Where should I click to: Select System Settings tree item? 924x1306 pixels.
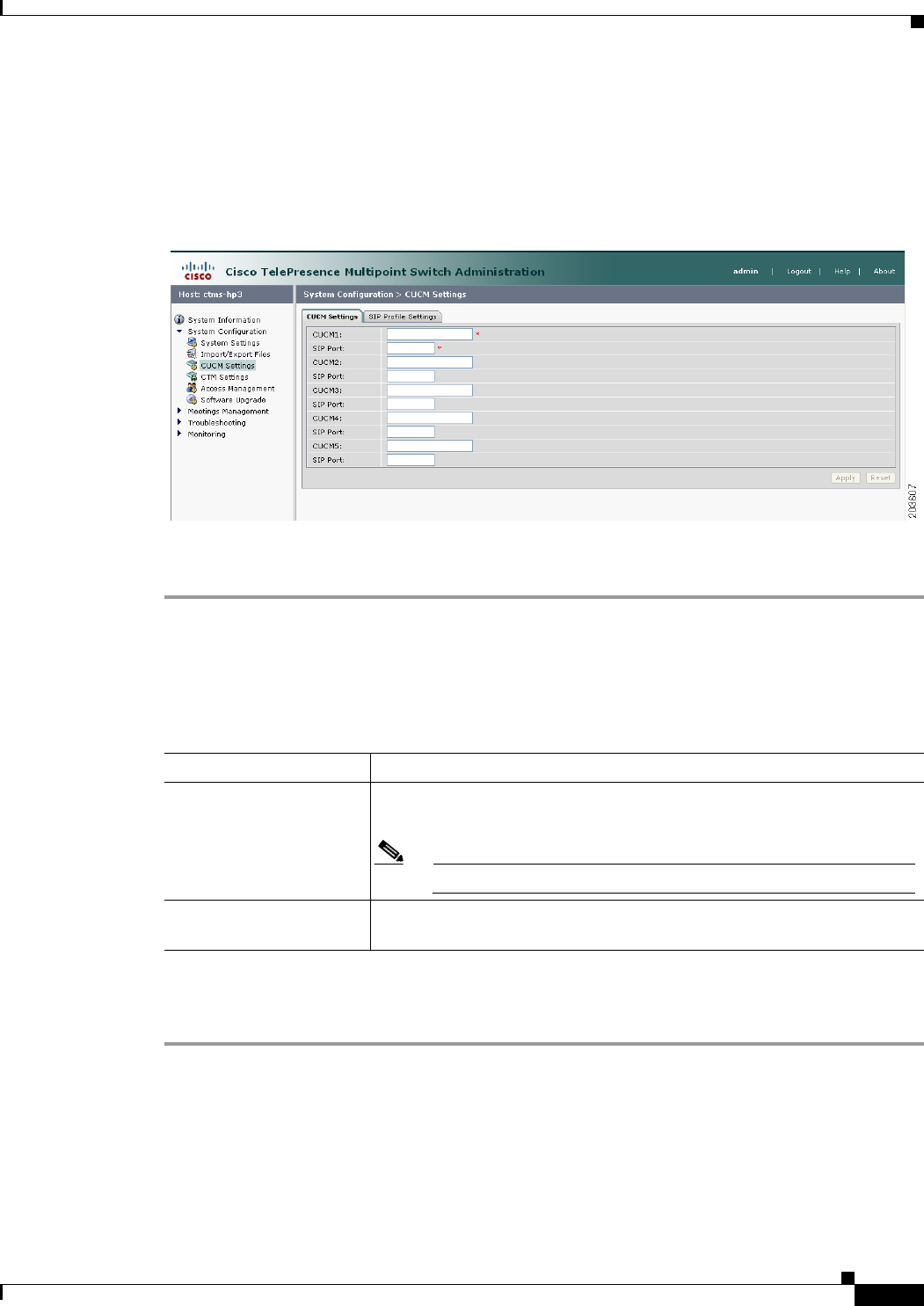point(230,343)
